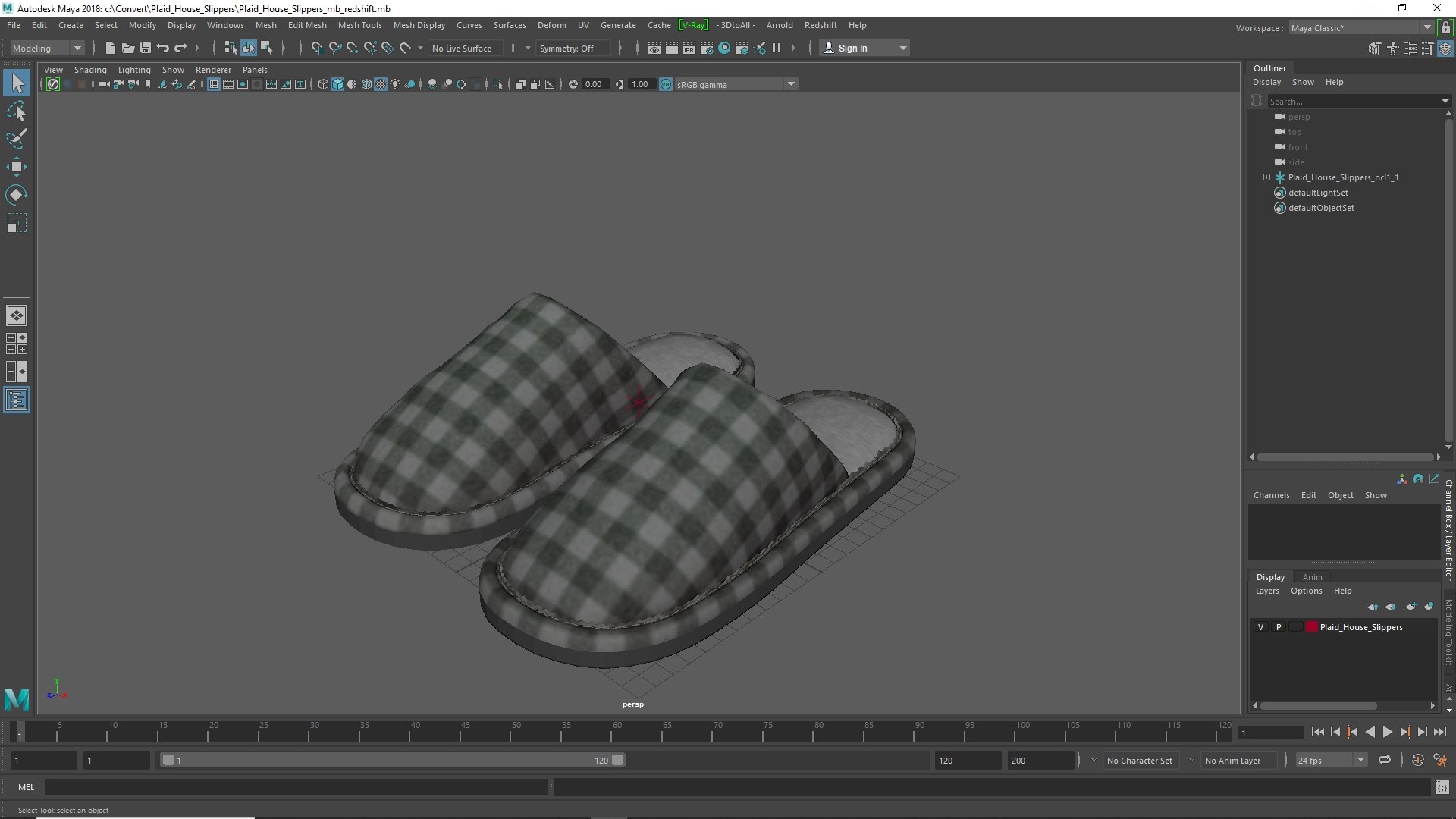Pick the Paint Selection tool
The image size is (1456, 819).
tap(17, 139)
